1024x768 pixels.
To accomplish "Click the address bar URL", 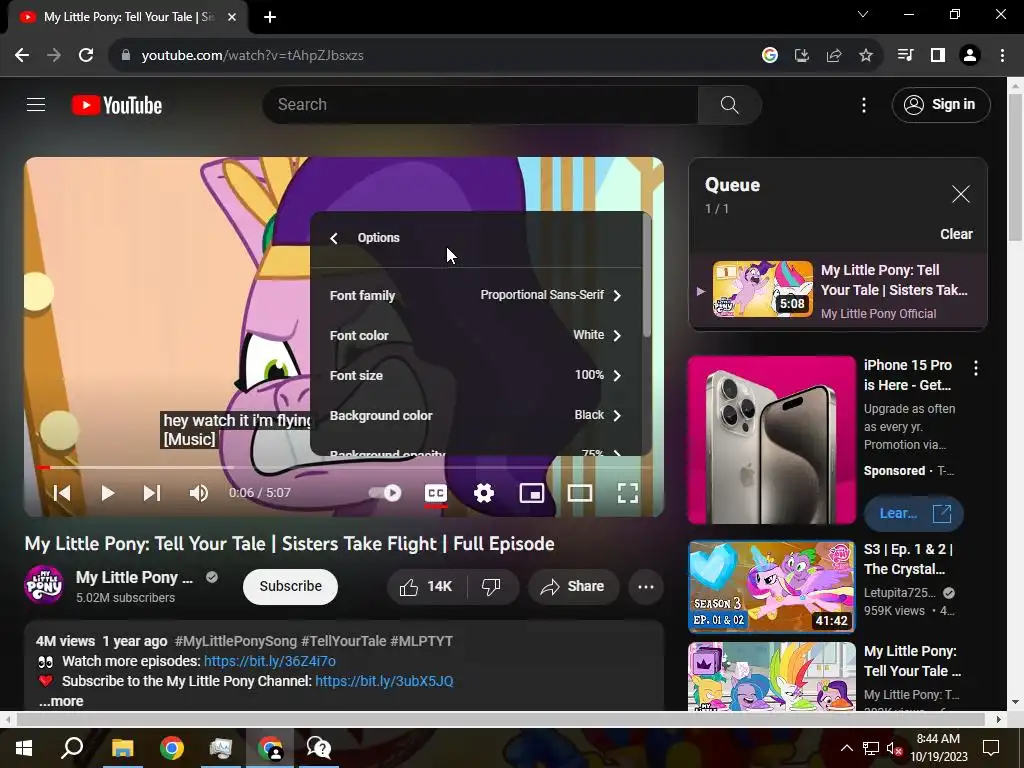I will click(x=253, y=56).
